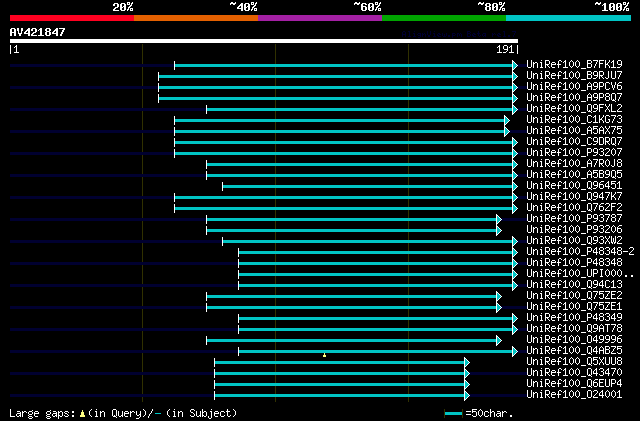Select the UniRef100_C9DRQ7 label

pyautogui.click(x=574, y=141)
